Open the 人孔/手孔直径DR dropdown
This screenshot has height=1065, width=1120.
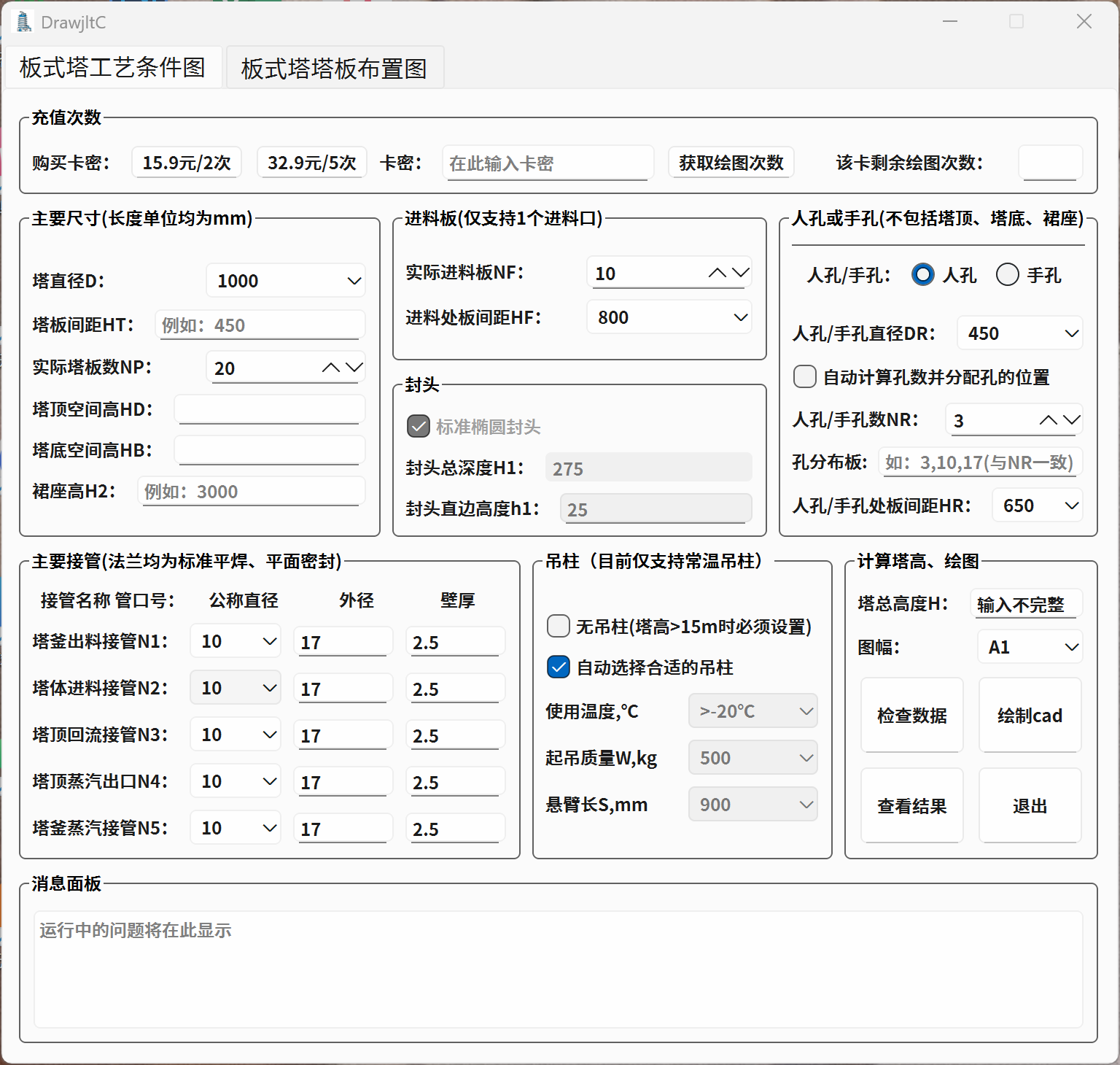(x=1020, y=333)
